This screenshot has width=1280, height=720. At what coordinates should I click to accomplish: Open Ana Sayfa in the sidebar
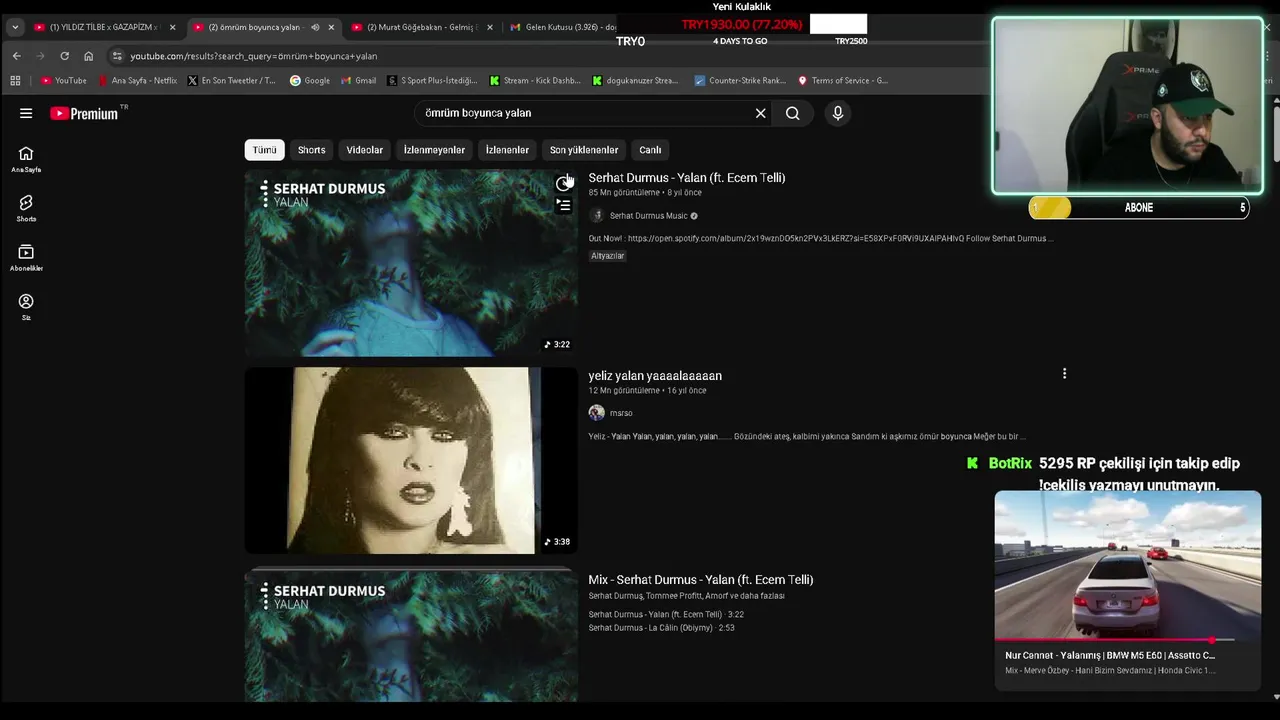pos(26,159)
